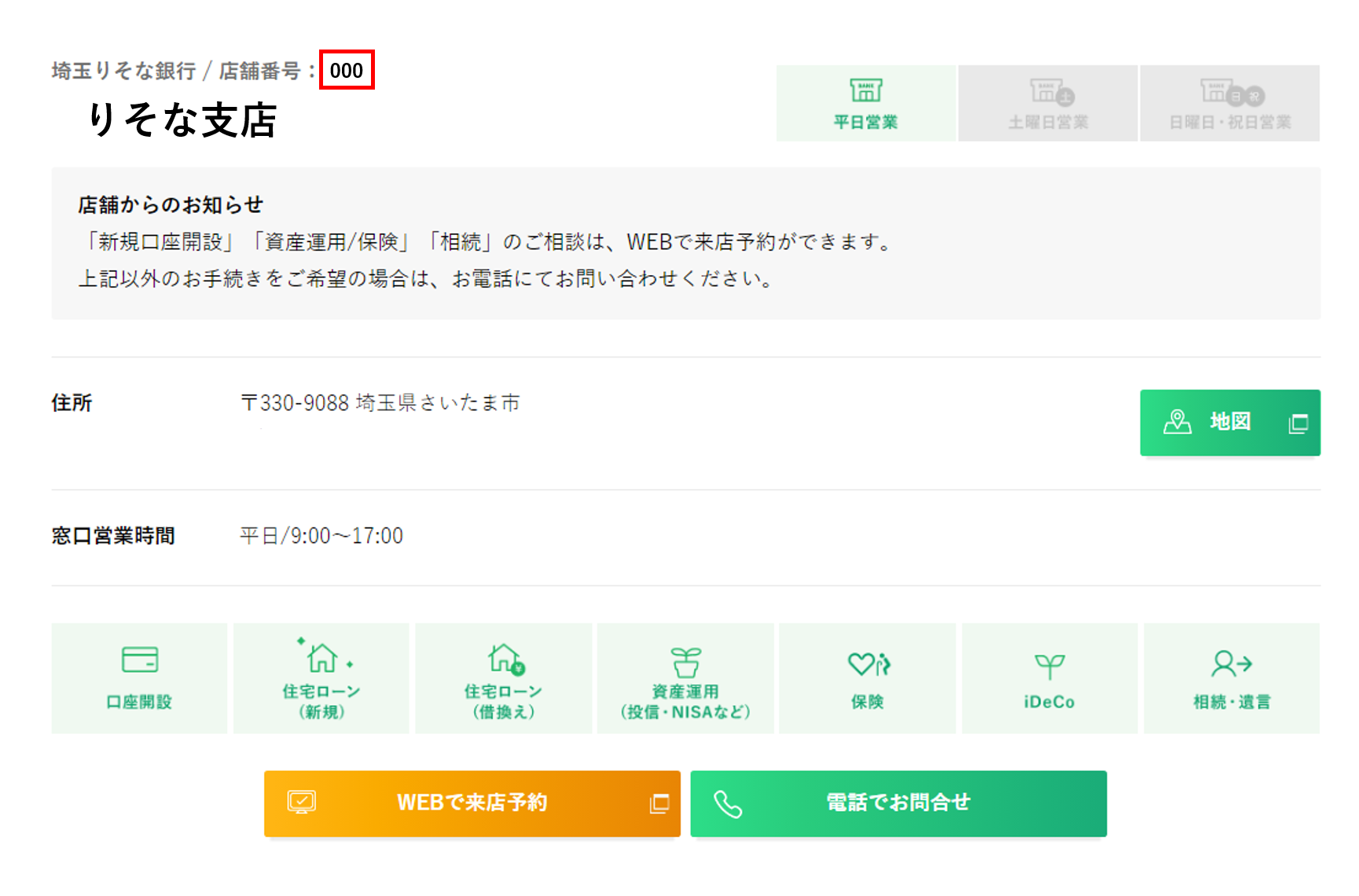Click the 店舗からのお知らせ notice heading

(171, 205)
